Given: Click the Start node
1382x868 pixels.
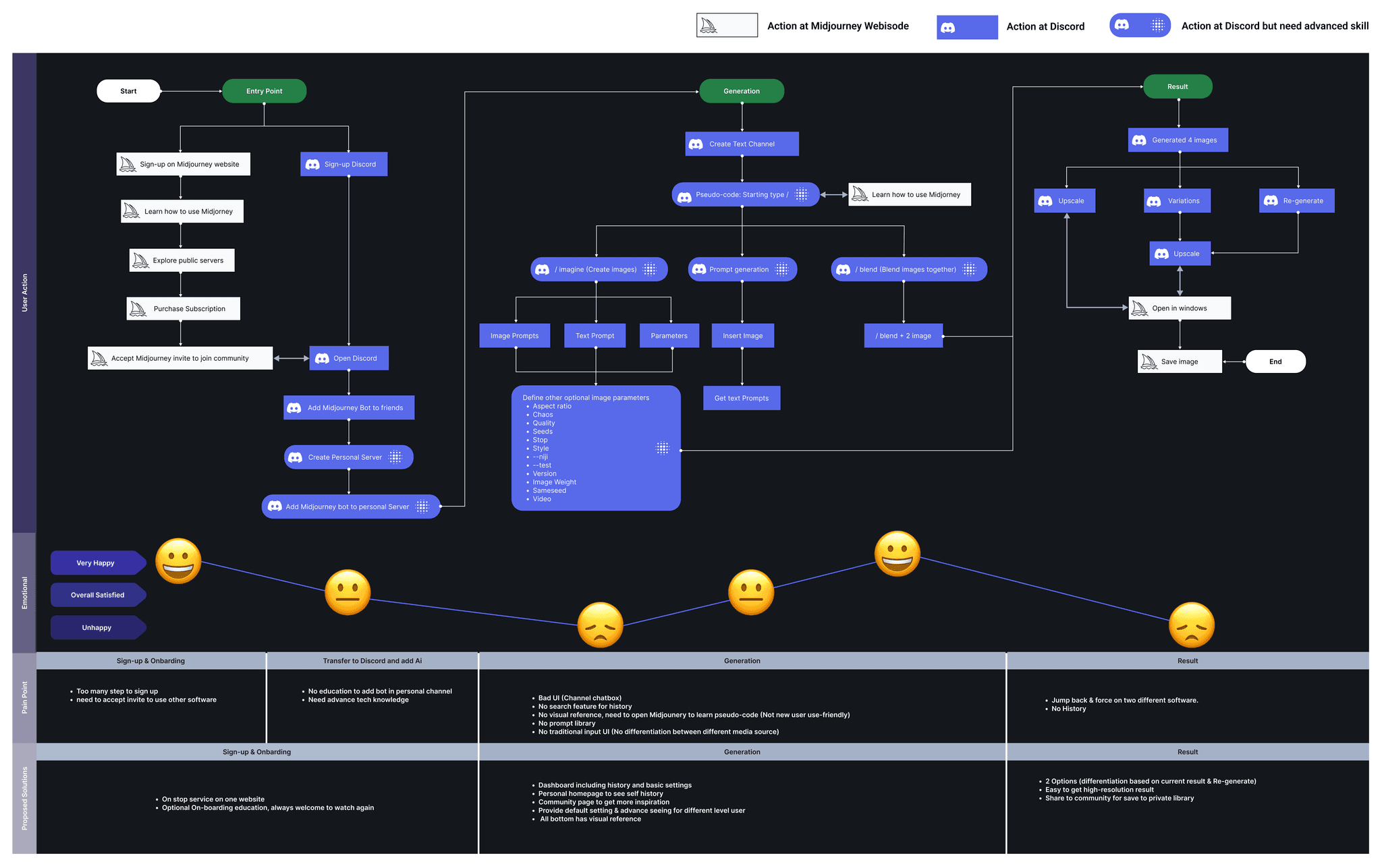Looking at the screenshot, I should (x=128, y=91).
